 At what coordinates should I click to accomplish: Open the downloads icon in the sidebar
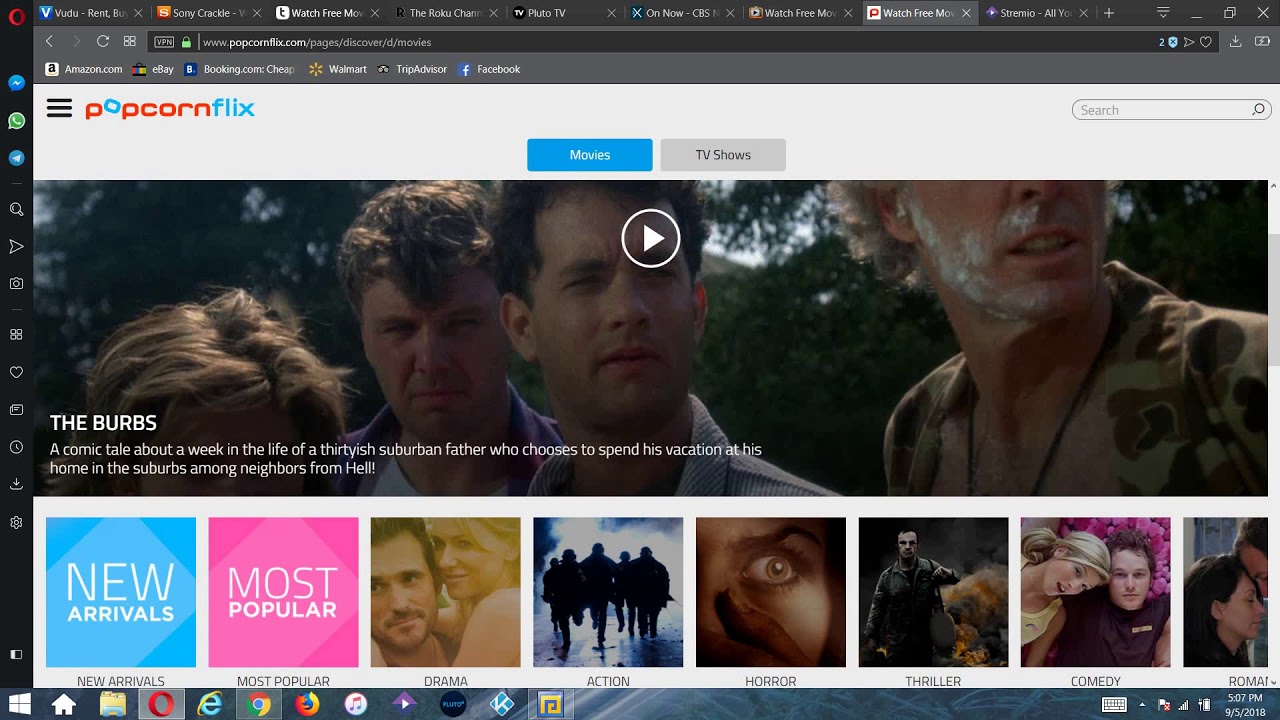(x=16, y=484)
